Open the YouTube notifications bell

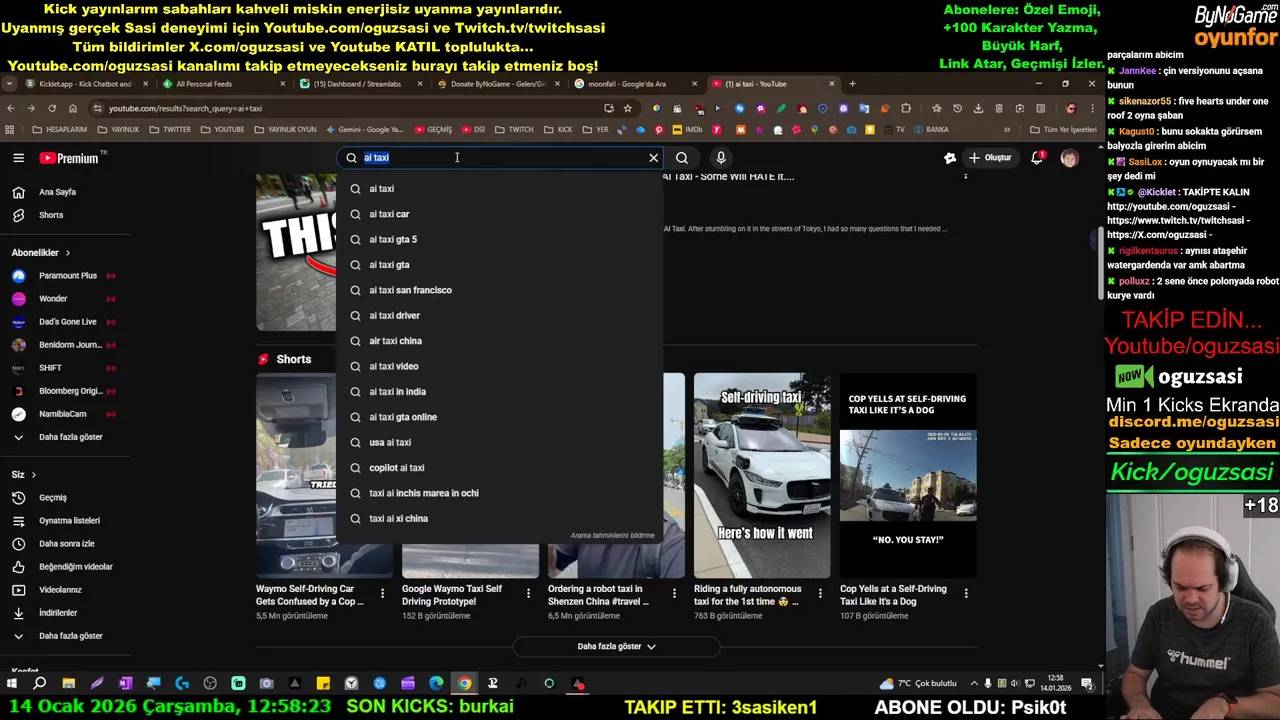point(1037,158)
